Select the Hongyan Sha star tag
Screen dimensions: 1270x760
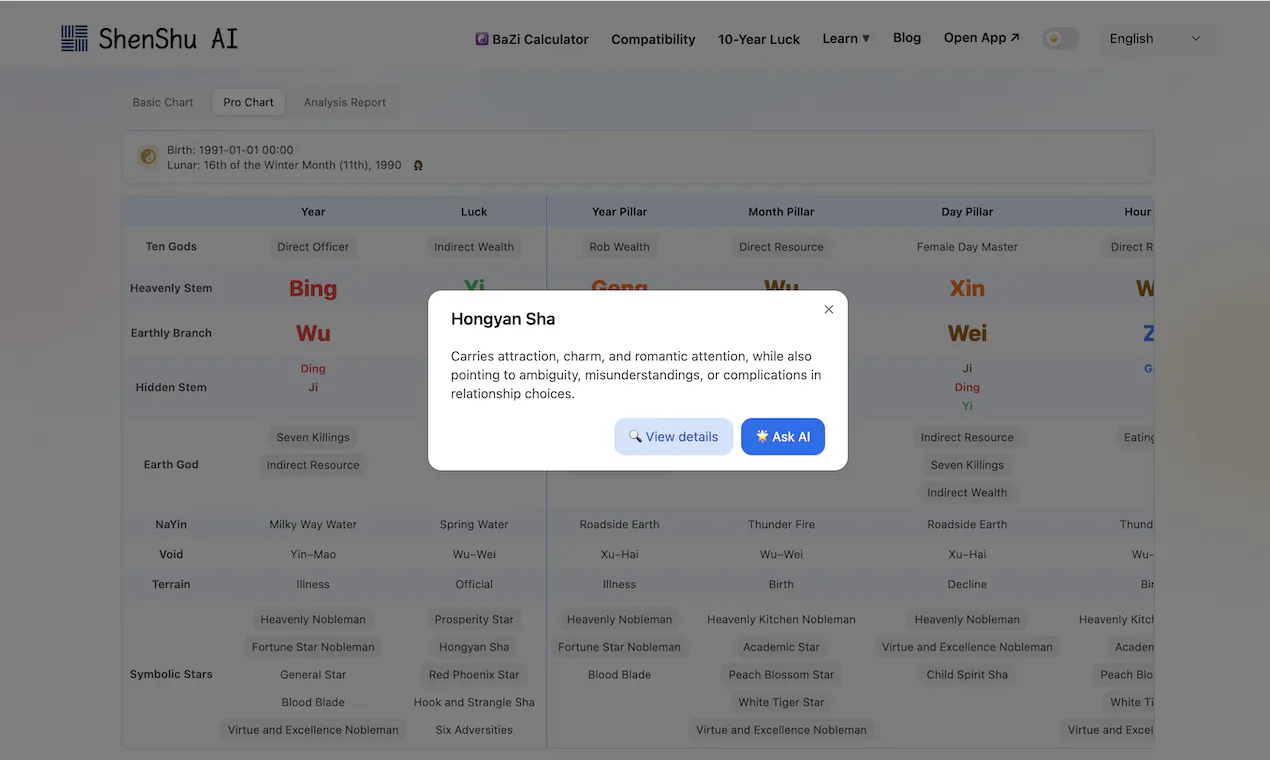click(x=474, y=647)
